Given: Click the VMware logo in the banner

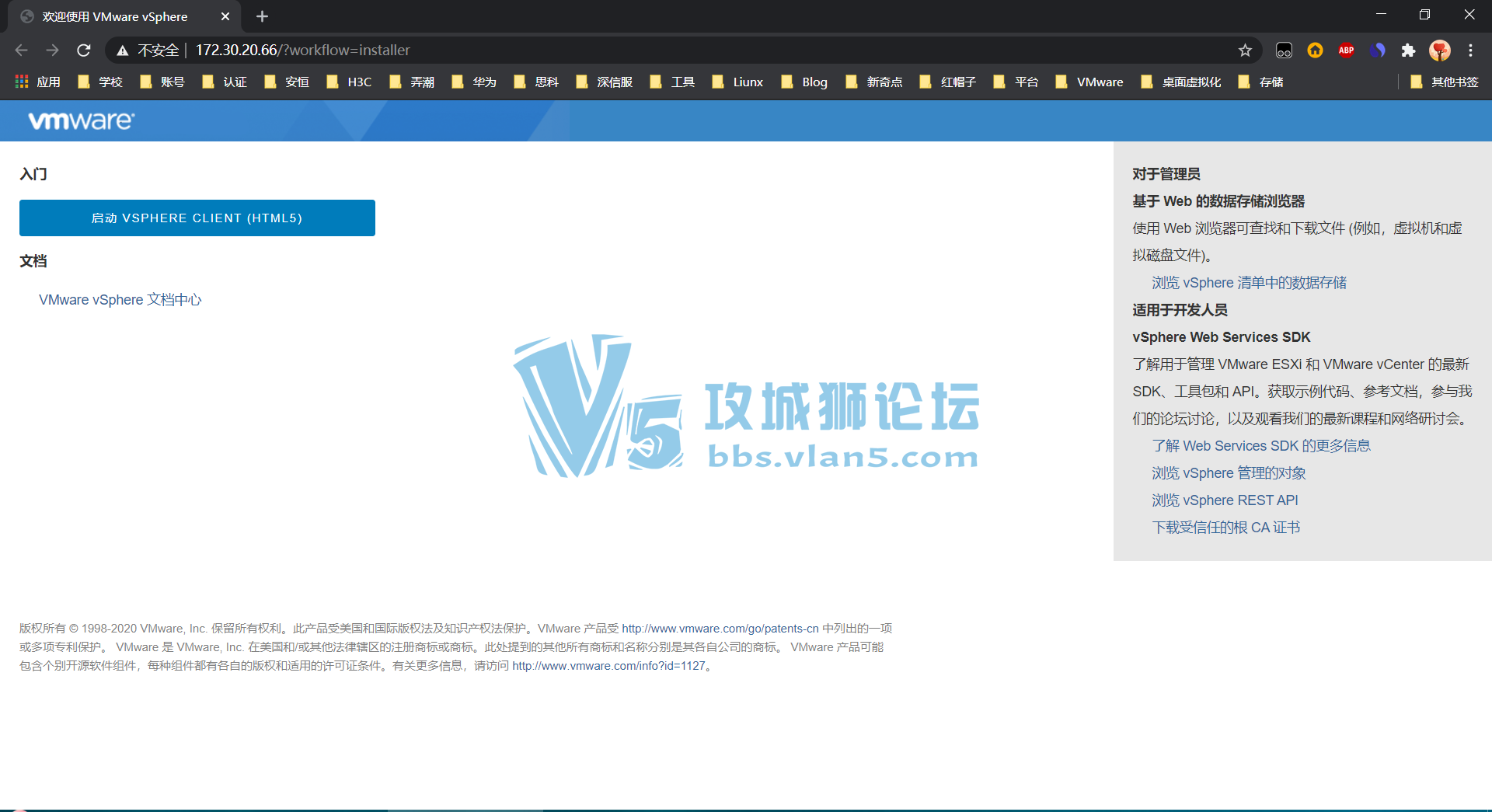Looking at the screenshot, I should pyautogui.click(x=80, y=120).
